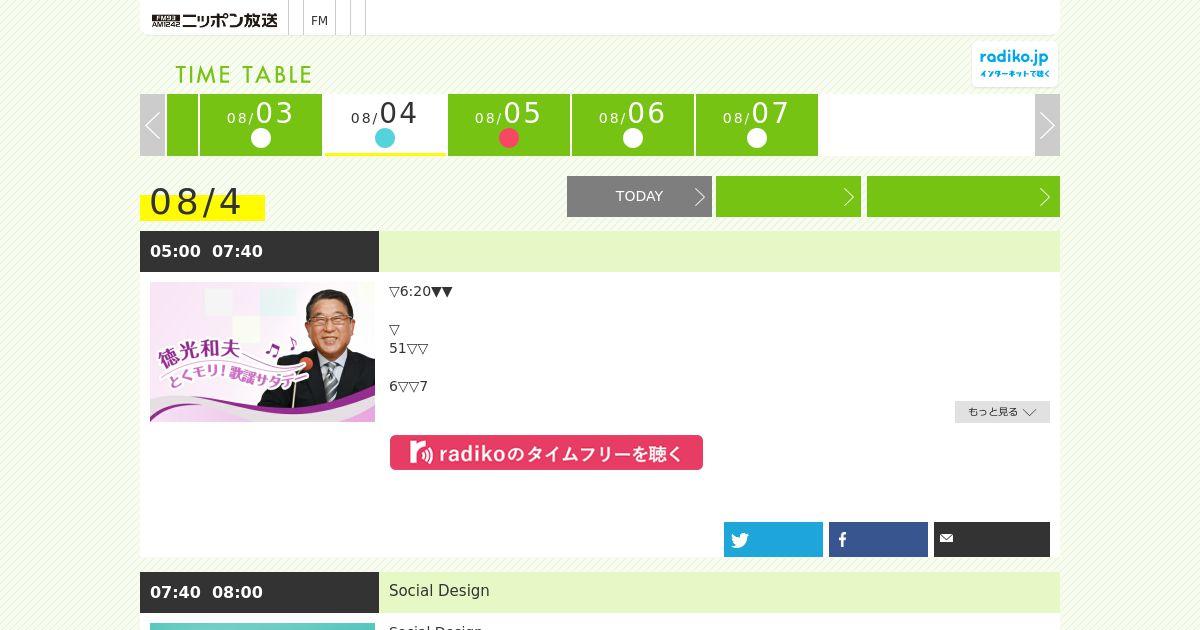
Task: Click the TODAY button
Action: pos(639,196)
